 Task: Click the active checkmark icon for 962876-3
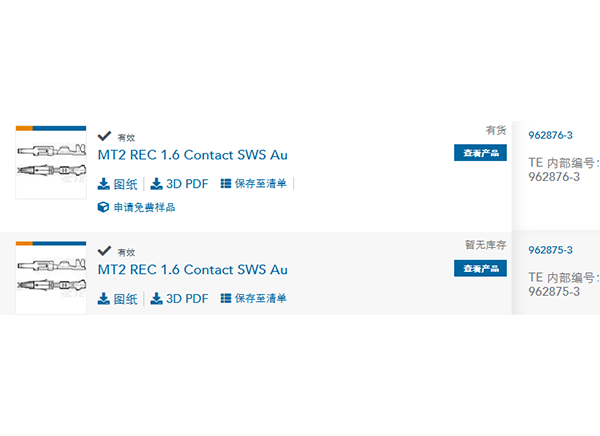pos(104,136)
